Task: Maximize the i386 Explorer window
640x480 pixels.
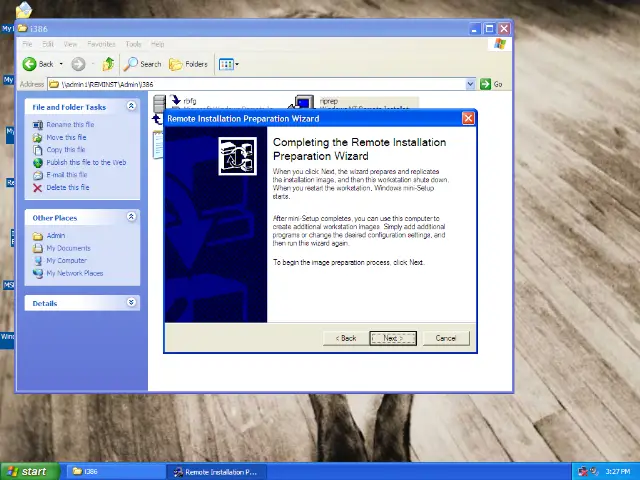Action: (x=489, y=29)
